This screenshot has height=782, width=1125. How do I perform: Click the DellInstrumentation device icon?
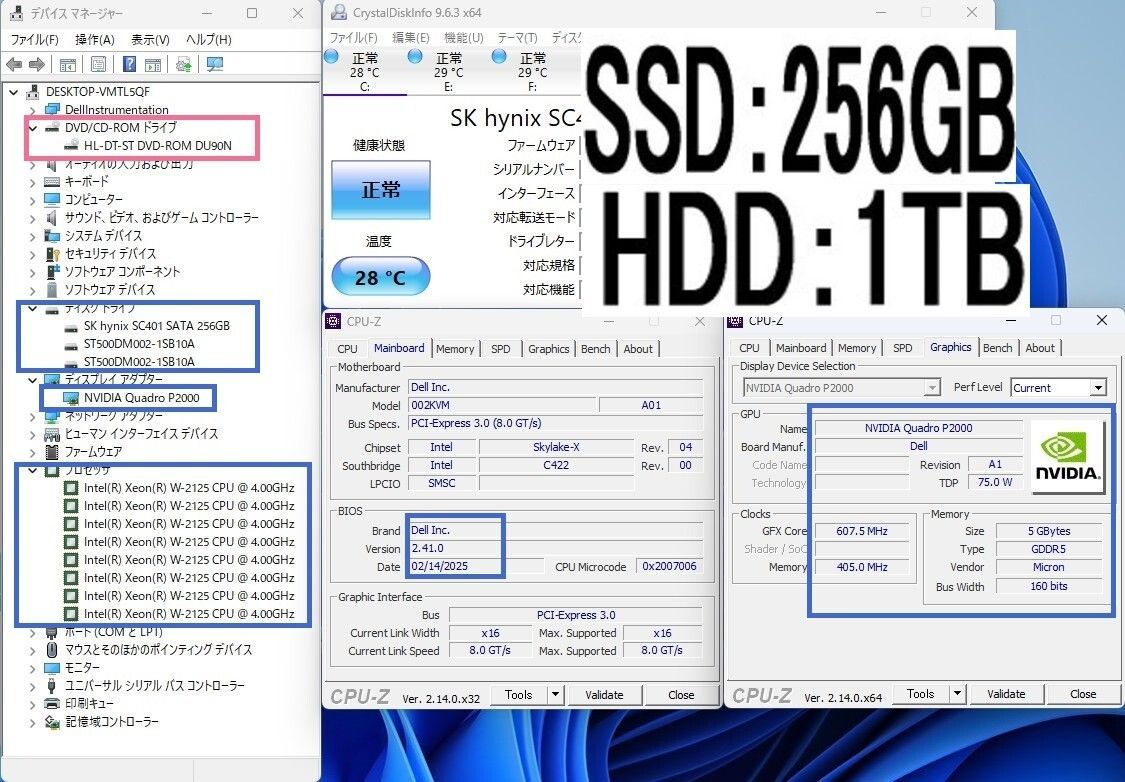click(x=52, y=110)
